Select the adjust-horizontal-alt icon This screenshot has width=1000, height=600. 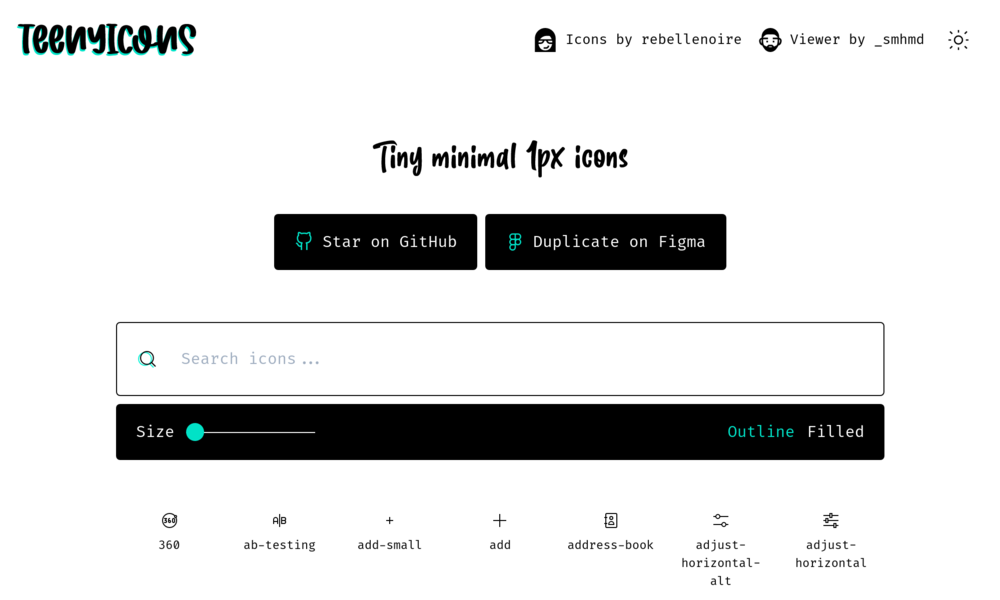(x=721, y=521)
